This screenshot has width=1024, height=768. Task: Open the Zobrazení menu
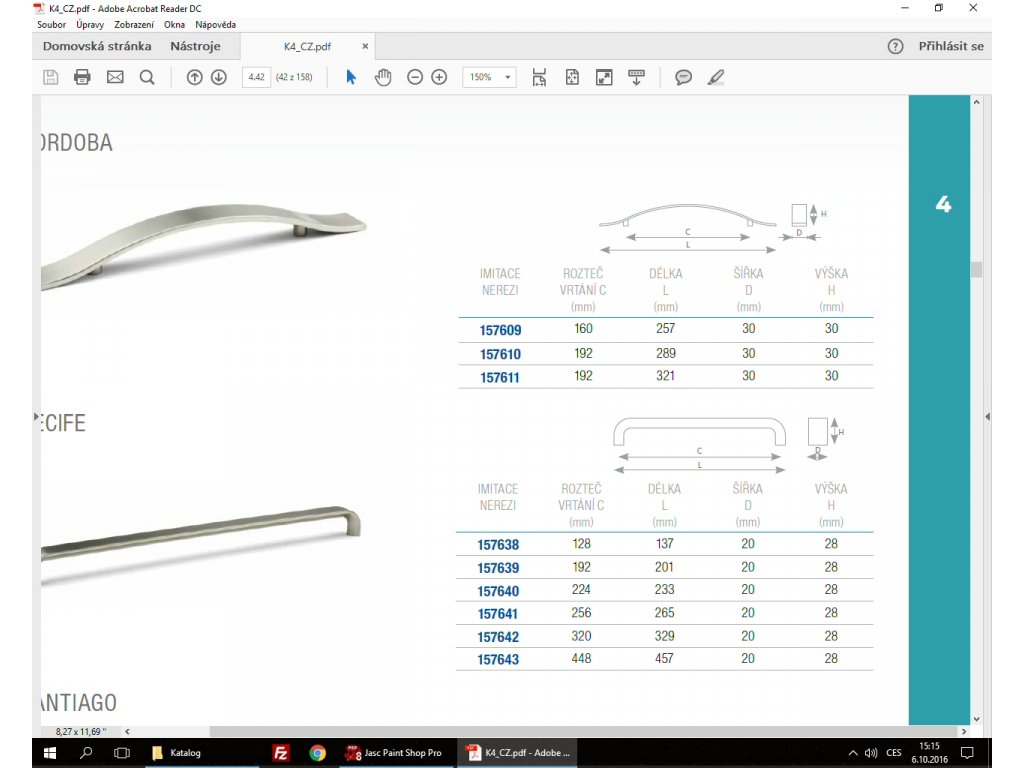134,24
